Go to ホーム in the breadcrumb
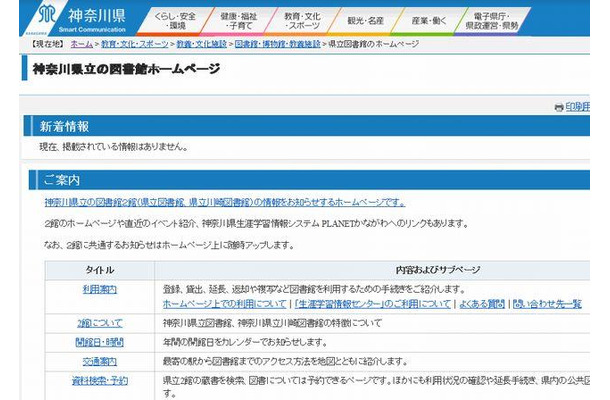The height and width of the screenshot is (400, 610). 81,44
